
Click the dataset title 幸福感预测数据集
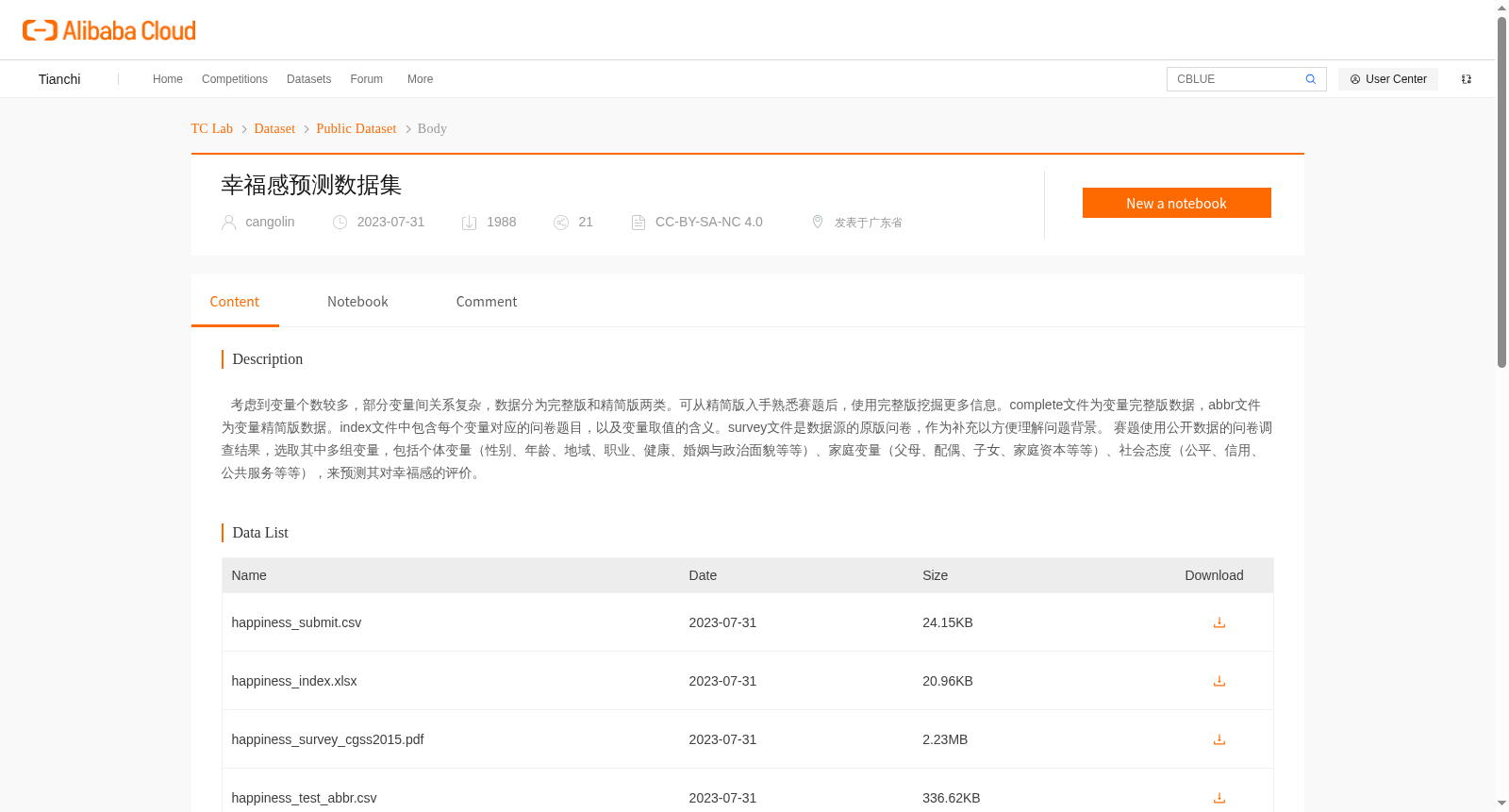[311, 185]
